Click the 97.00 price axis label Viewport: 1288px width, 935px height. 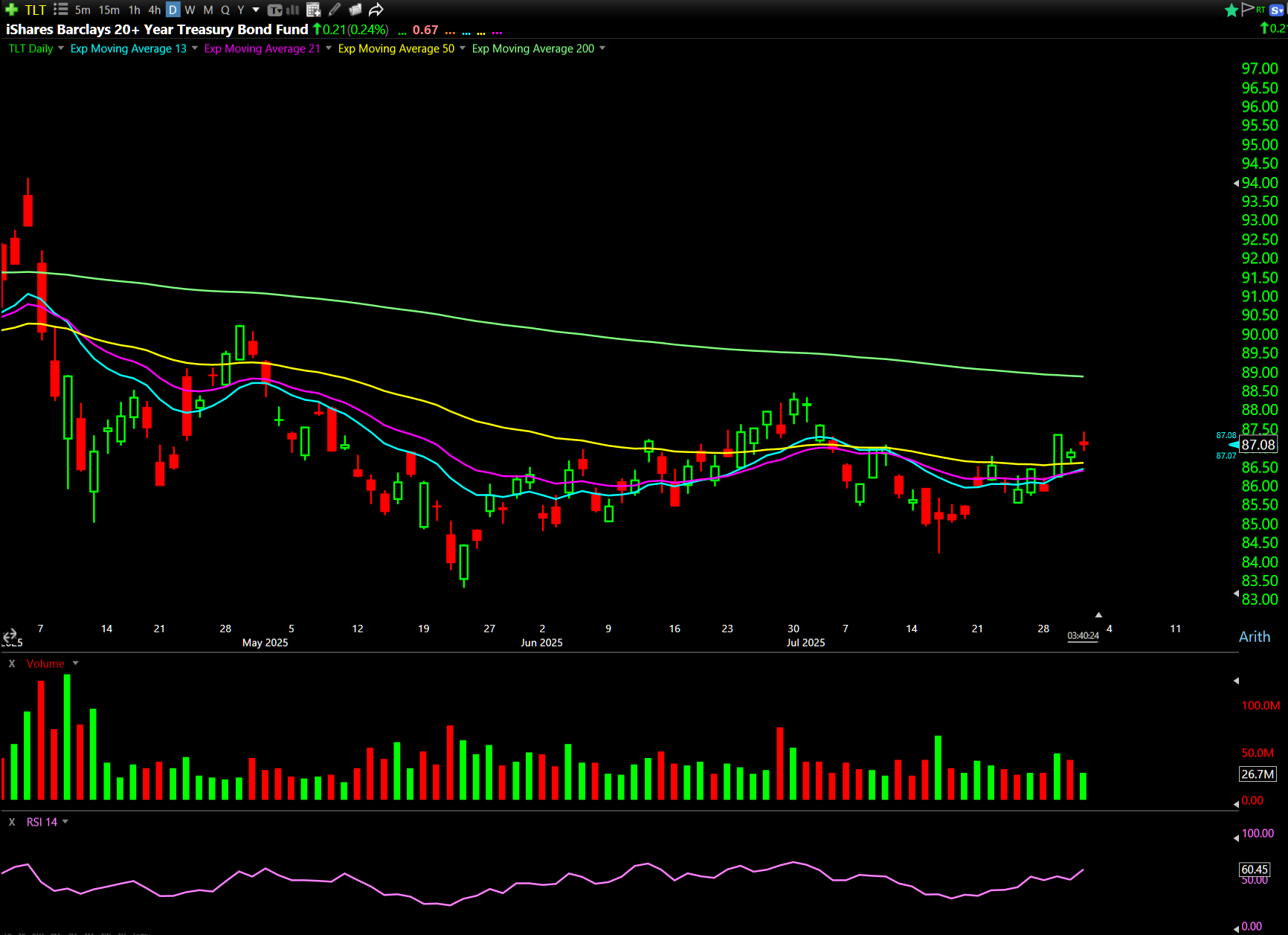(1260, 68)
